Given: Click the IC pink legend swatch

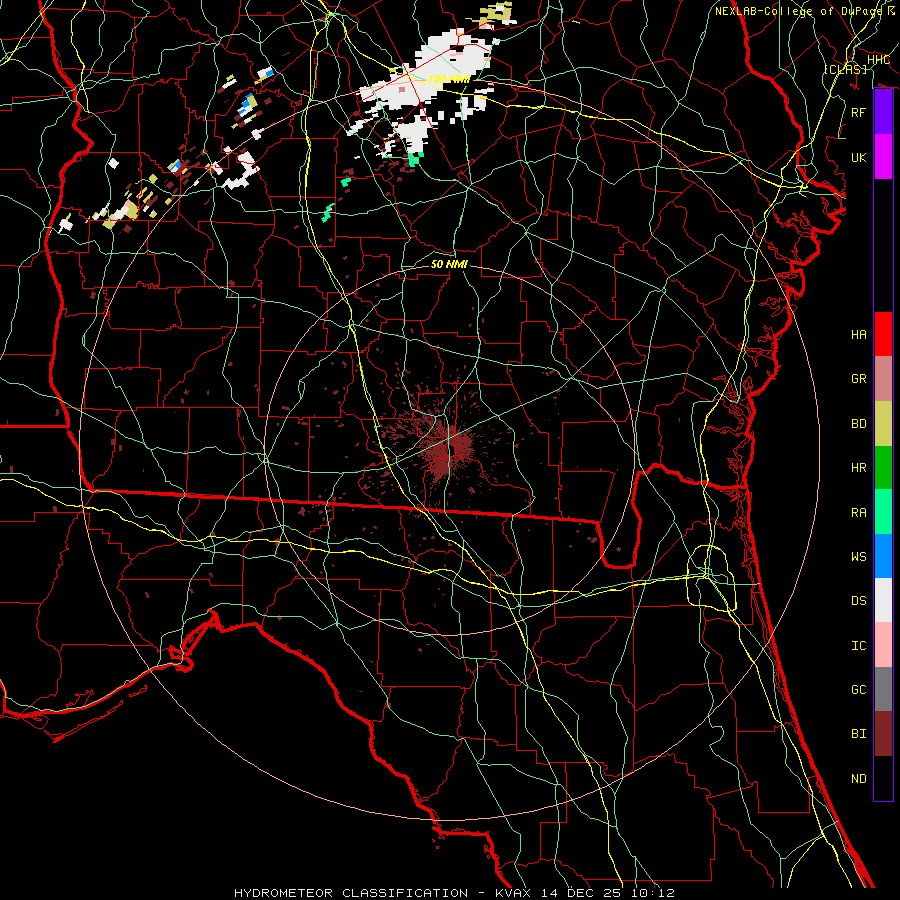Looking at the screenshot, I should [883, 645].
